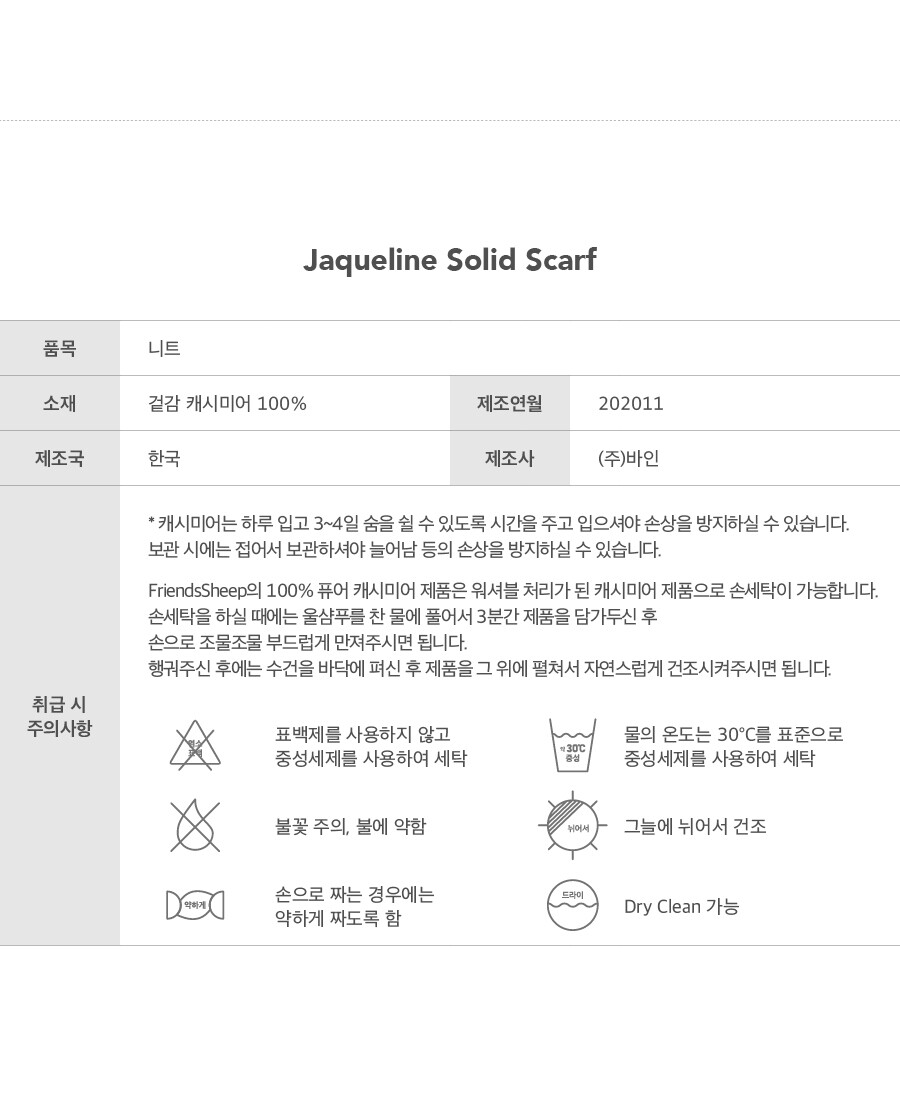Click the 제조국 header cell

[60, 458]
